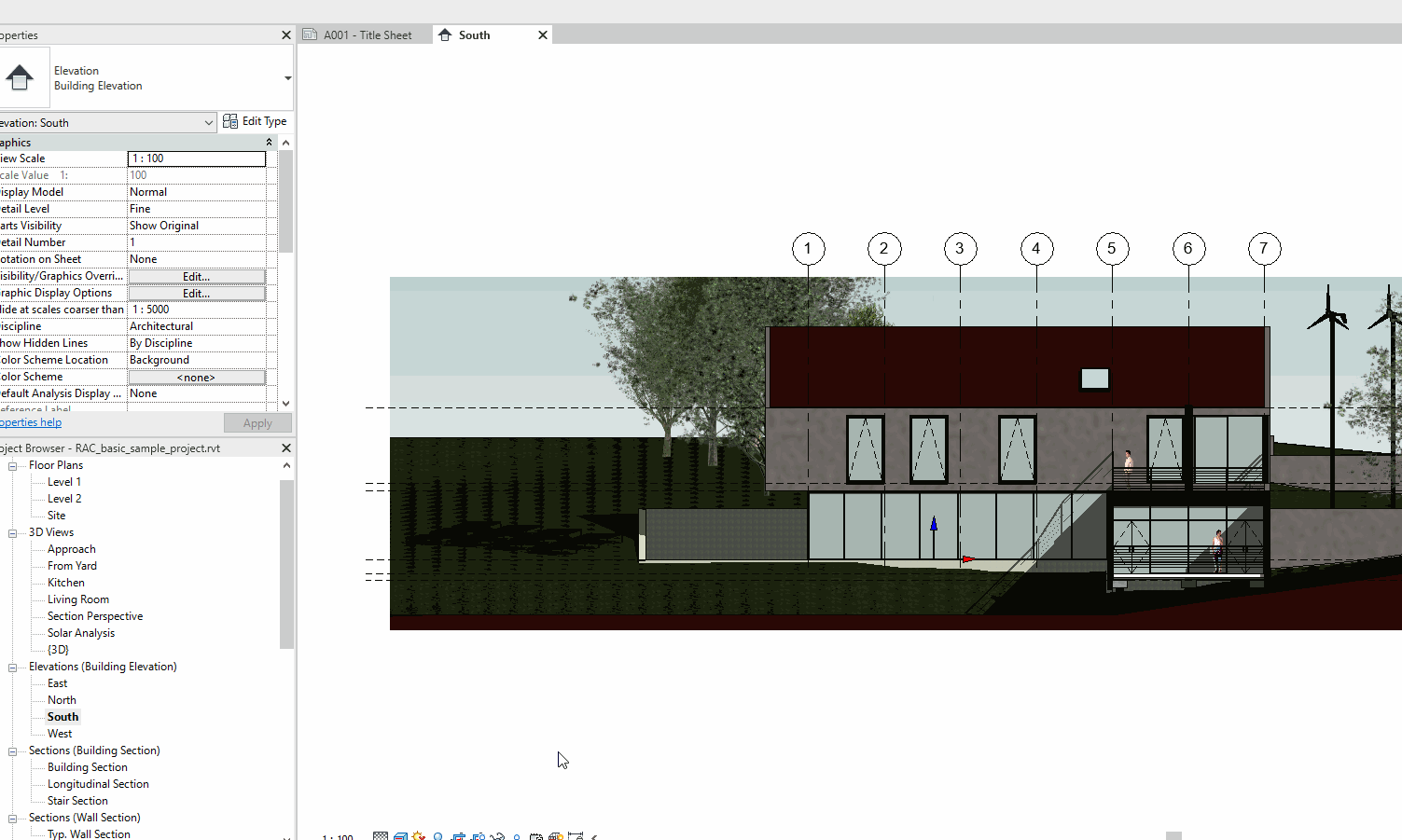This screenshot has height=840, width=1402.
Task: Turn on Shadows from the view control bar
Action: (438, 835)
